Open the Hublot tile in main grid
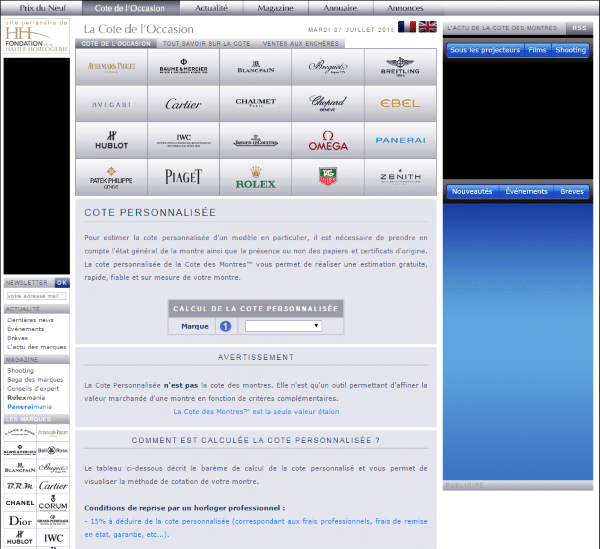 click(x=111, y=140)
